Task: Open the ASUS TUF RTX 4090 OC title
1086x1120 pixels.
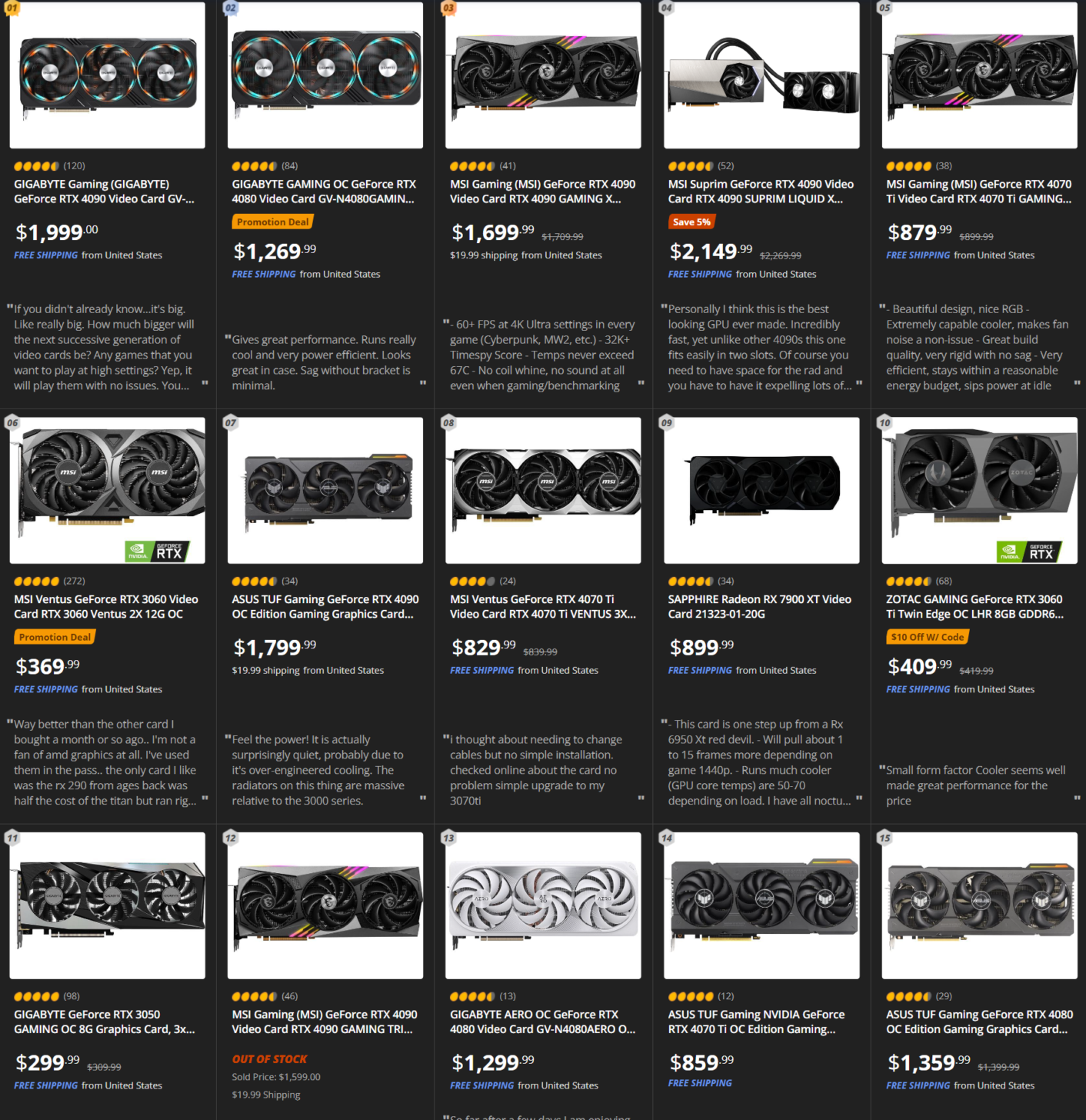Action: (325, 607)
